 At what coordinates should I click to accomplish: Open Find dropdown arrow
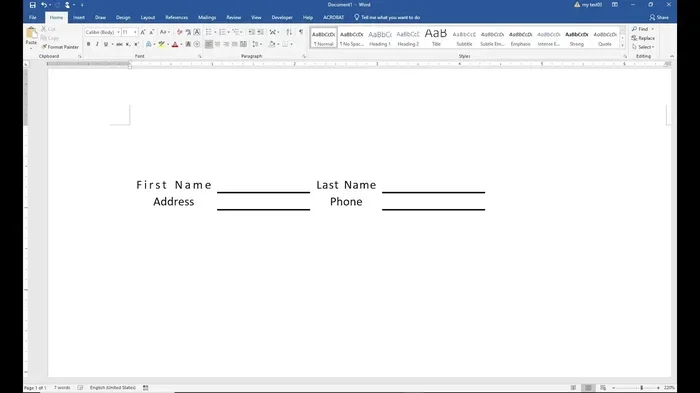pyautogui.click(x=653, y=29)
